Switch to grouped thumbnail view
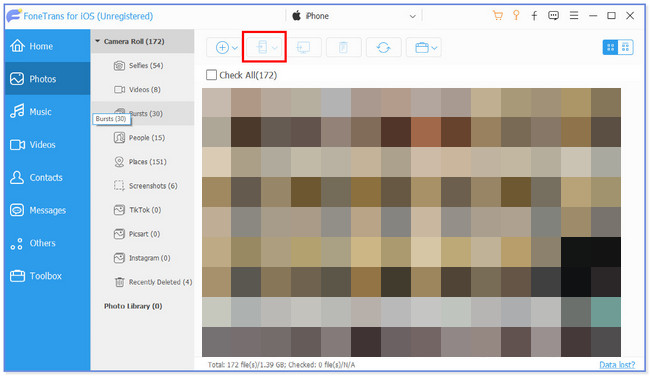This screenshot has height=376, width=650. pyautogui.click(x=626, y=47)
